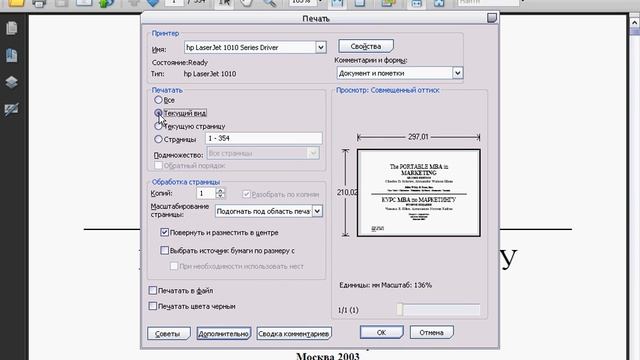This screenshot has width=640, height=360.
Task: Click the 'Москва 2003' document text
Action: [x=328, y=356]
